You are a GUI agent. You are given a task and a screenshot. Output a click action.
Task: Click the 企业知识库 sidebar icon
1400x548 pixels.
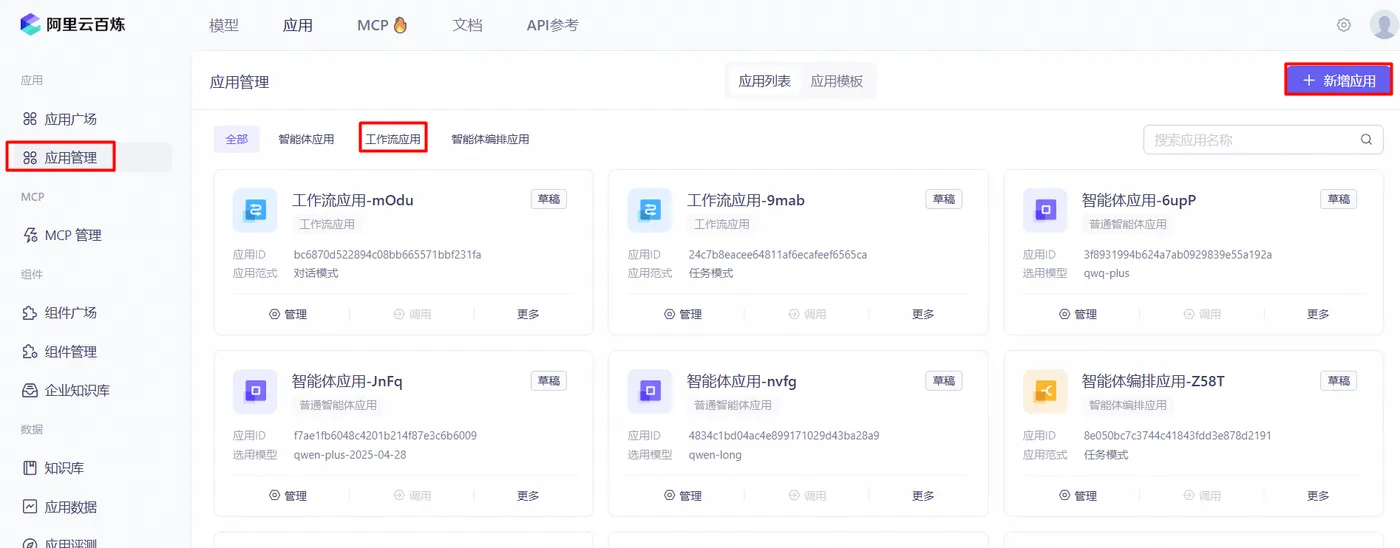click(x=30, y=390)
